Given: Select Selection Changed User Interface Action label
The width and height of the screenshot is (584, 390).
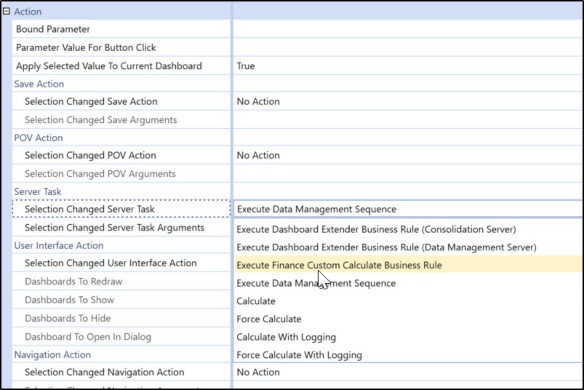Looking at the screenshot, I should point(110,263).
